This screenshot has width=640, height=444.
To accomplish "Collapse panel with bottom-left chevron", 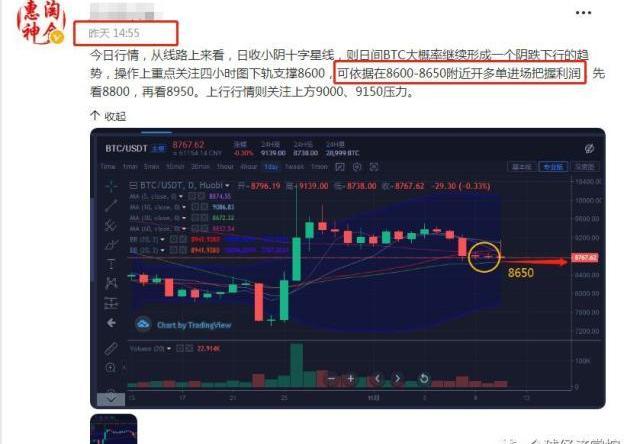I will pyautogui.click(x=111, y=399).
